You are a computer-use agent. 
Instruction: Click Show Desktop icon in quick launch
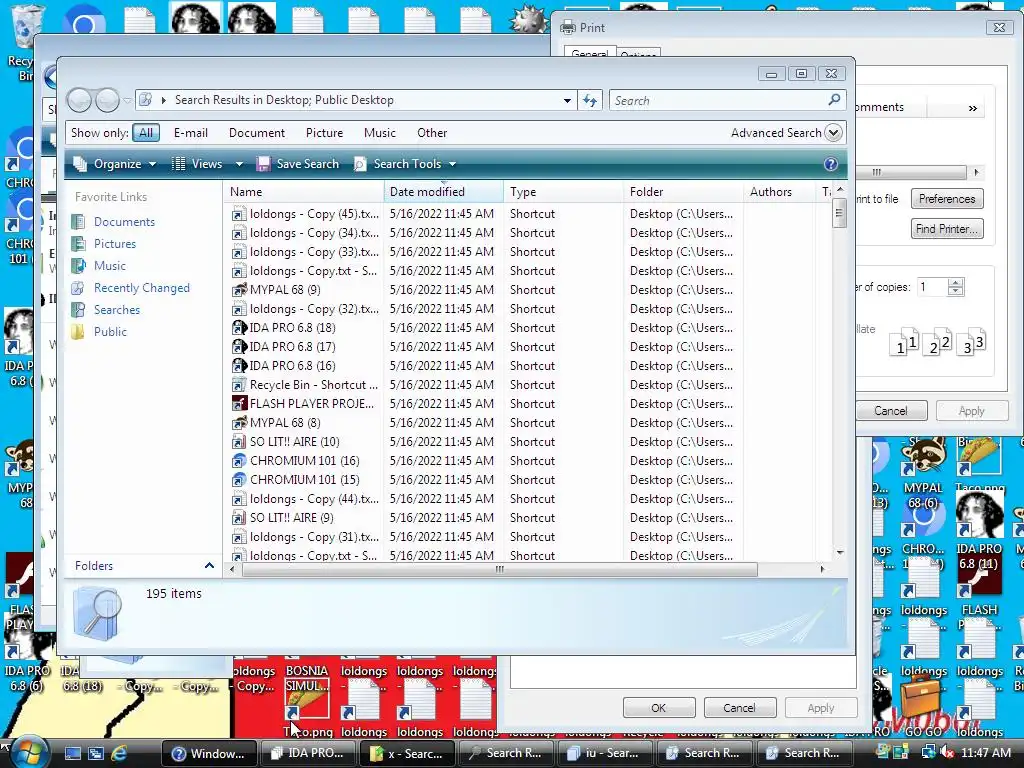point(72,753)
